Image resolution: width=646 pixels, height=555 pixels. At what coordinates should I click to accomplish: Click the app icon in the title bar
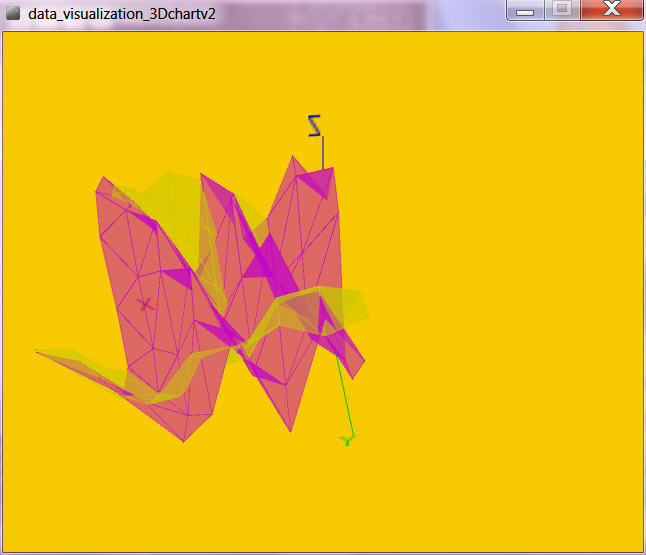pyautogui.click(x=13, y=13)
